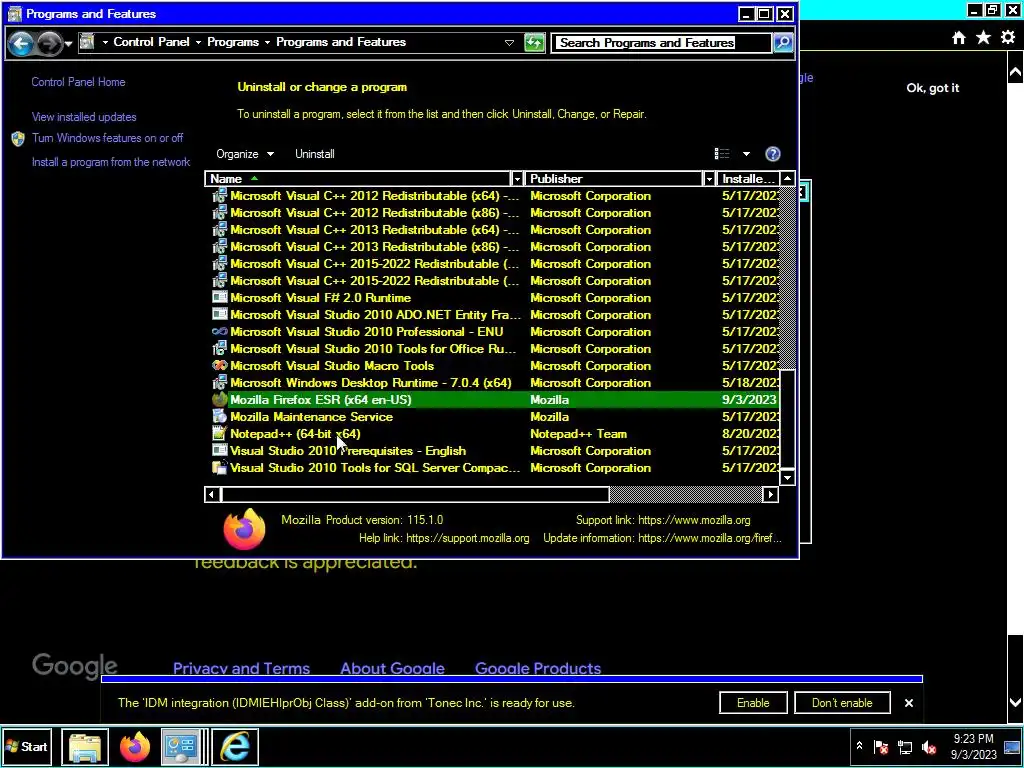Open the gear tools icon in Internet Explorer

[x=1008, y=38]
